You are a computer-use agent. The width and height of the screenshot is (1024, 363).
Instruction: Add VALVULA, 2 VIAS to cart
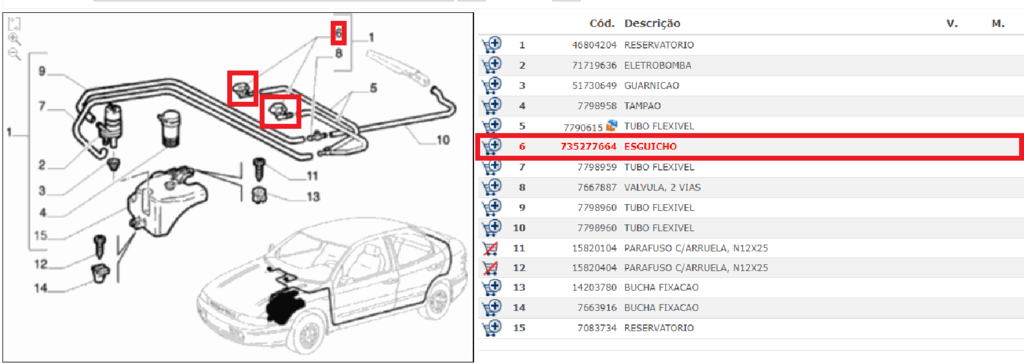click(x=491, y=187)
